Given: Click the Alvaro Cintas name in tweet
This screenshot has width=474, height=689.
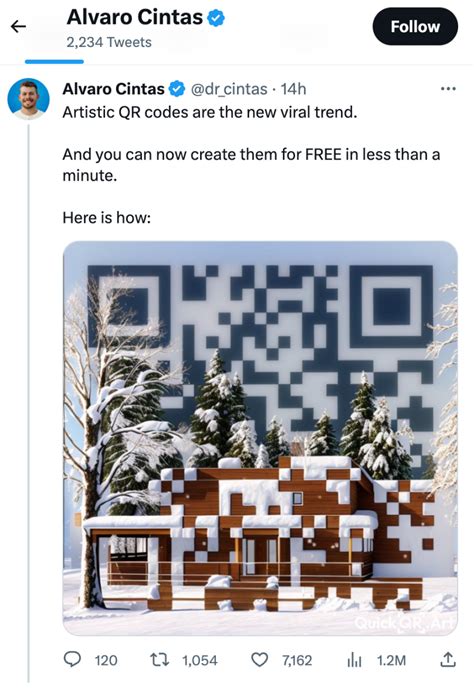Looking at the screenshot, I should click(x=113, y=89).
